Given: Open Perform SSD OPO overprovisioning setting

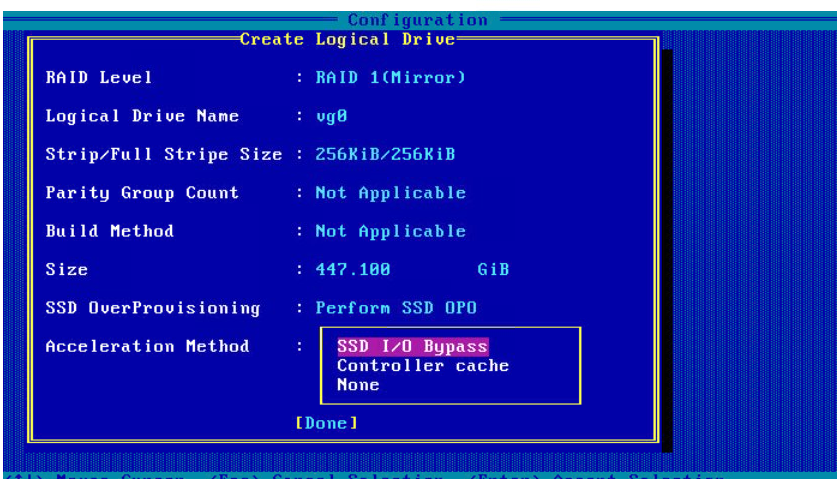Looking at the screenshot, I should 396,308.
